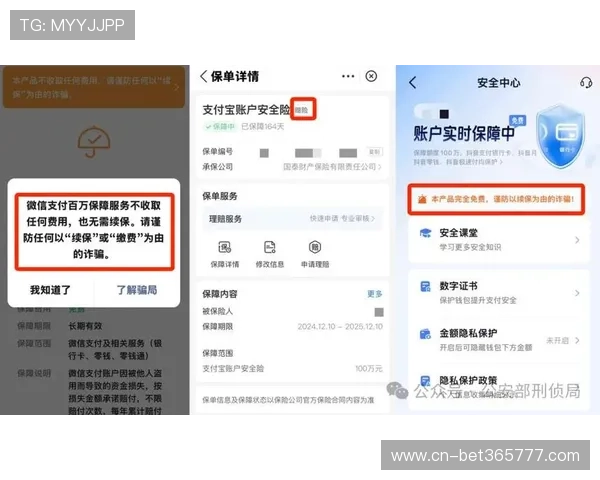
Task: Tap the 保障中 status badge
Action: (220, 127)
